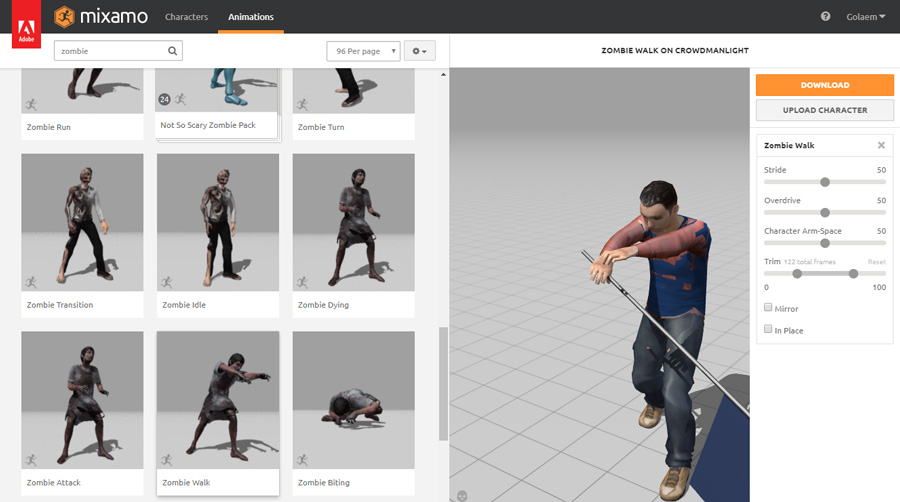Adjust the Overdrive slider handle
Image resolution: width=900 pixels, height=502 pixels.
click(x=825, y=212)
